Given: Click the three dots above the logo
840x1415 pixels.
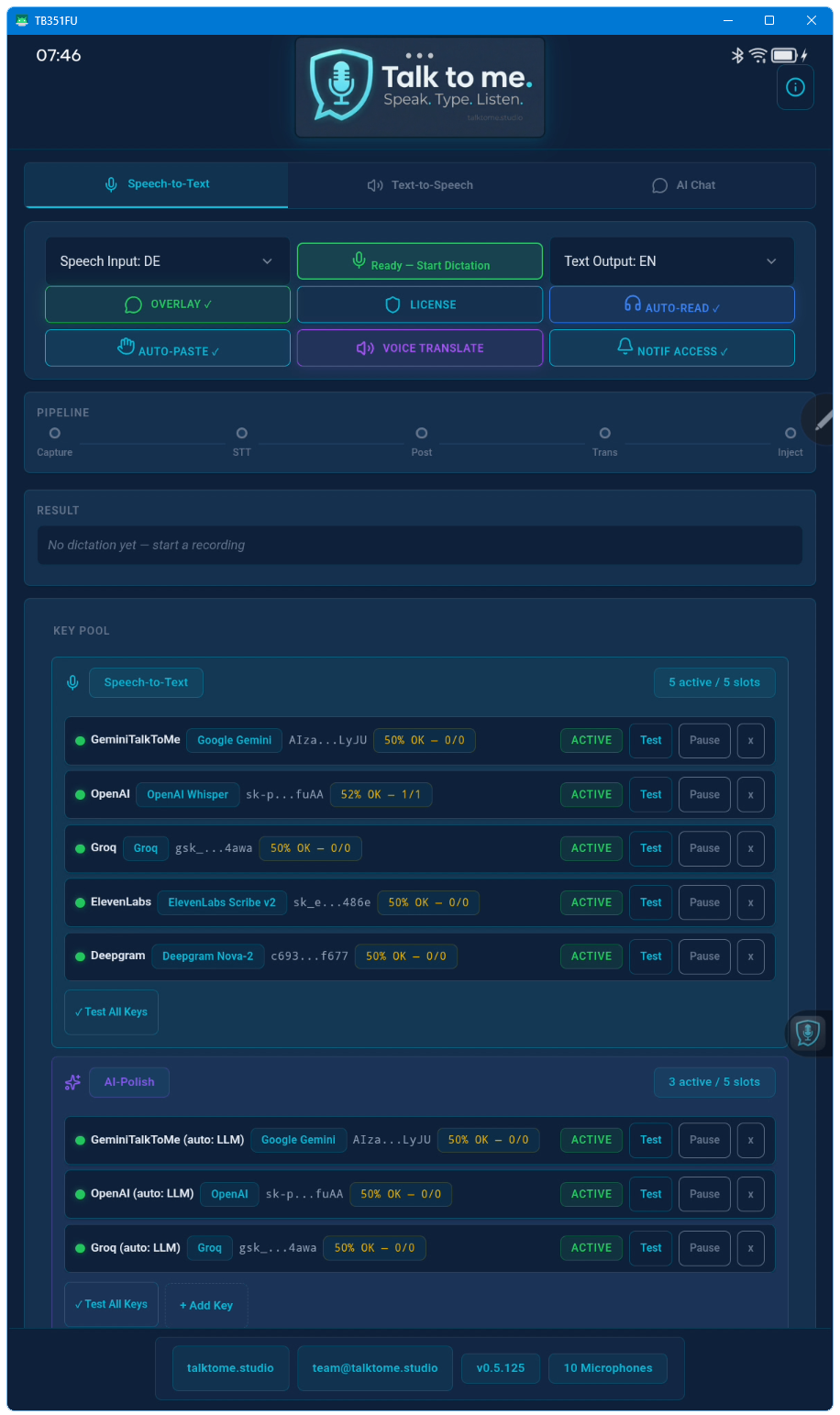Looking at the screenshot, I should coord(419,56).
